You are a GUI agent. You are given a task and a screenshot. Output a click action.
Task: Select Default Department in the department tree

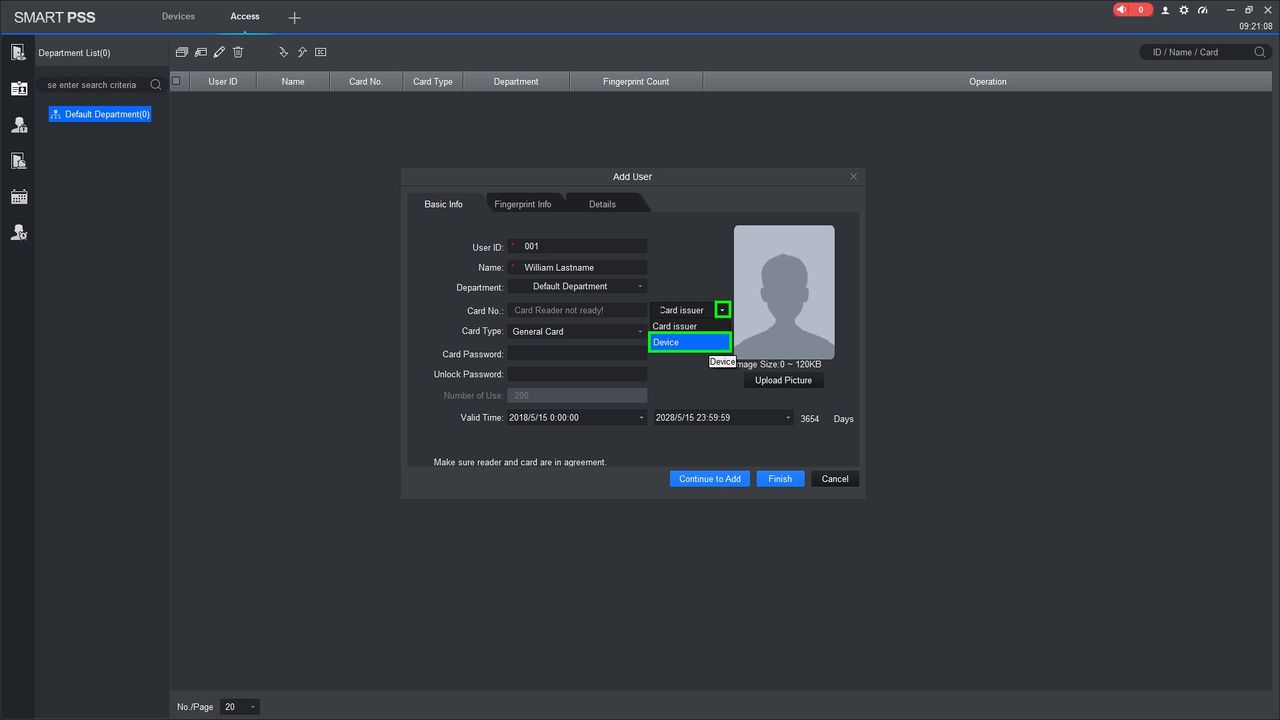click(x=100, y=115)
